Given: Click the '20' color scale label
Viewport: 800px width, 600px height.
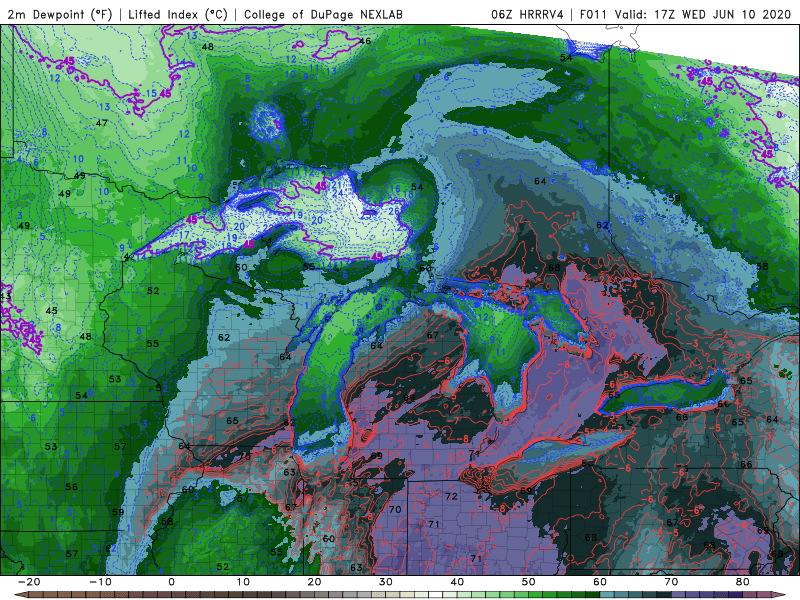Looking at the screenshot, I should point(314,582).
